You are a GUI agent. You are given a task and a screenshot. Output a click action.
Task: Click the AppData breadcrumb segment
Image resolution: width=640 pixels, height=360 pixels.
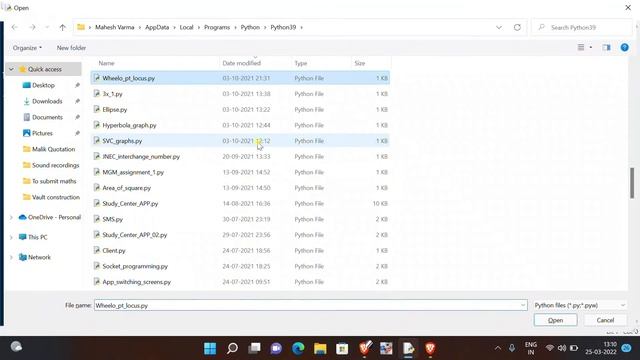point(157,27)
